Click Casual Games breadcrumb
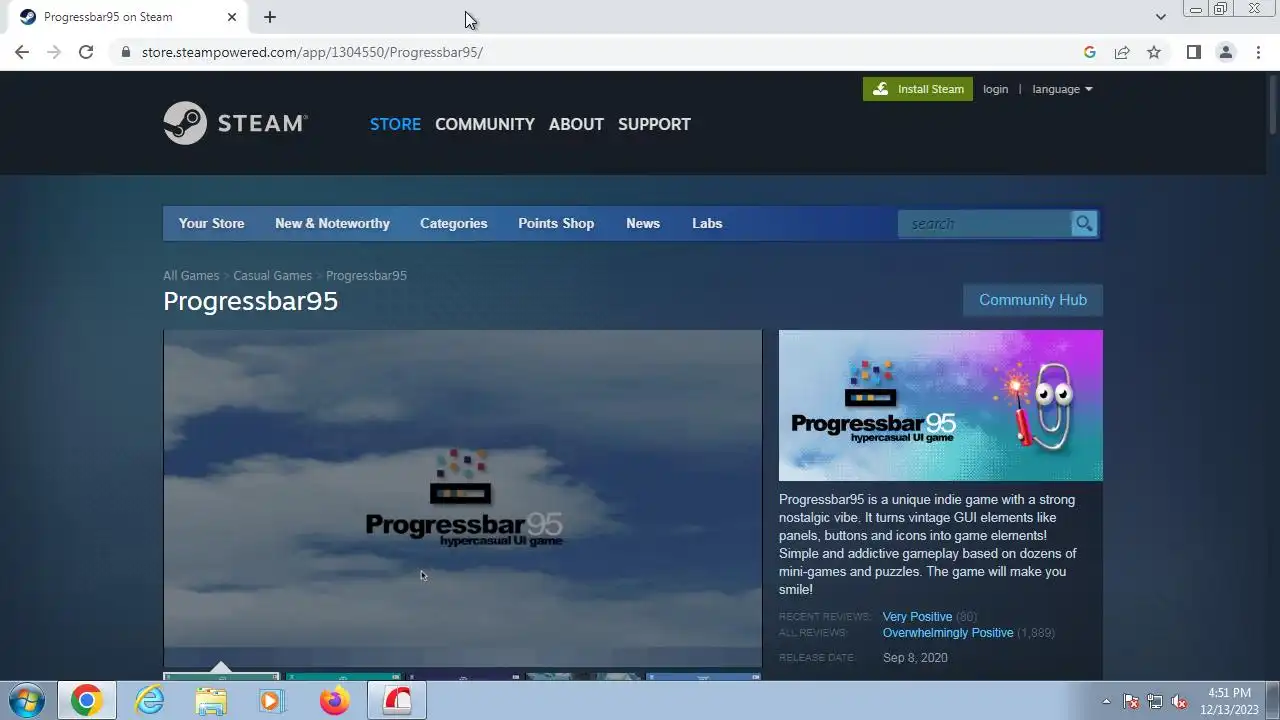This screenshot has height=720, width=1280. pyautogui.click(x=272, y=275)
